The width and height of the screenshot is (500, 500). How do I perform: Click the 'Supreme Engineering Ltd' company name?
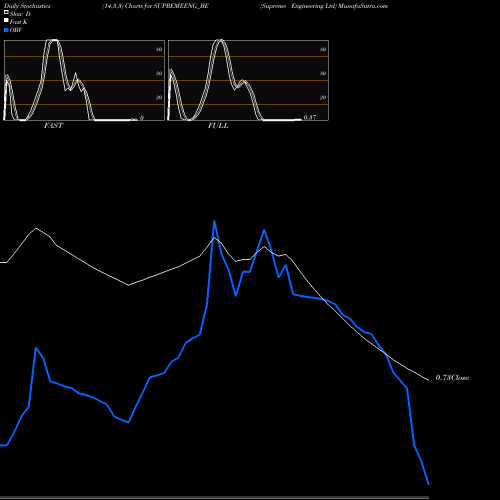298,6
